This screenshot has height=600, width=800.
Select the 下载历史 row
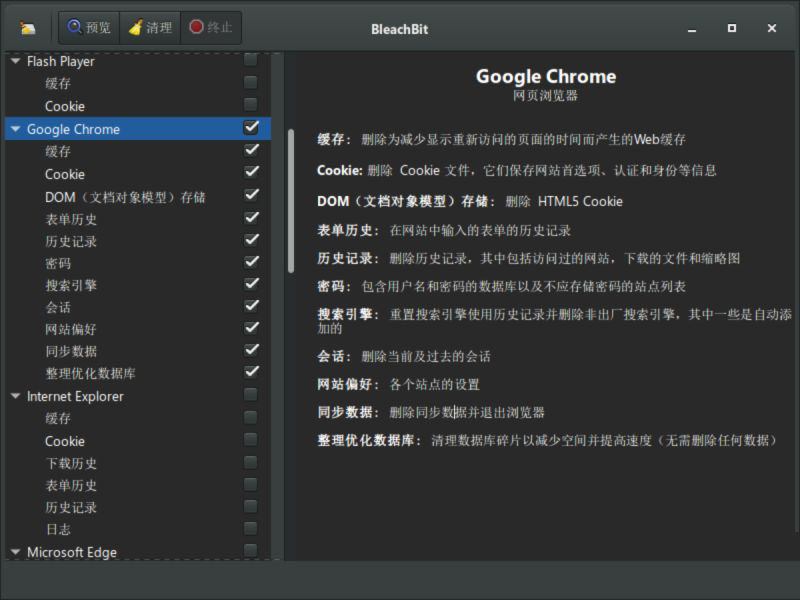(x=71, y=463)
